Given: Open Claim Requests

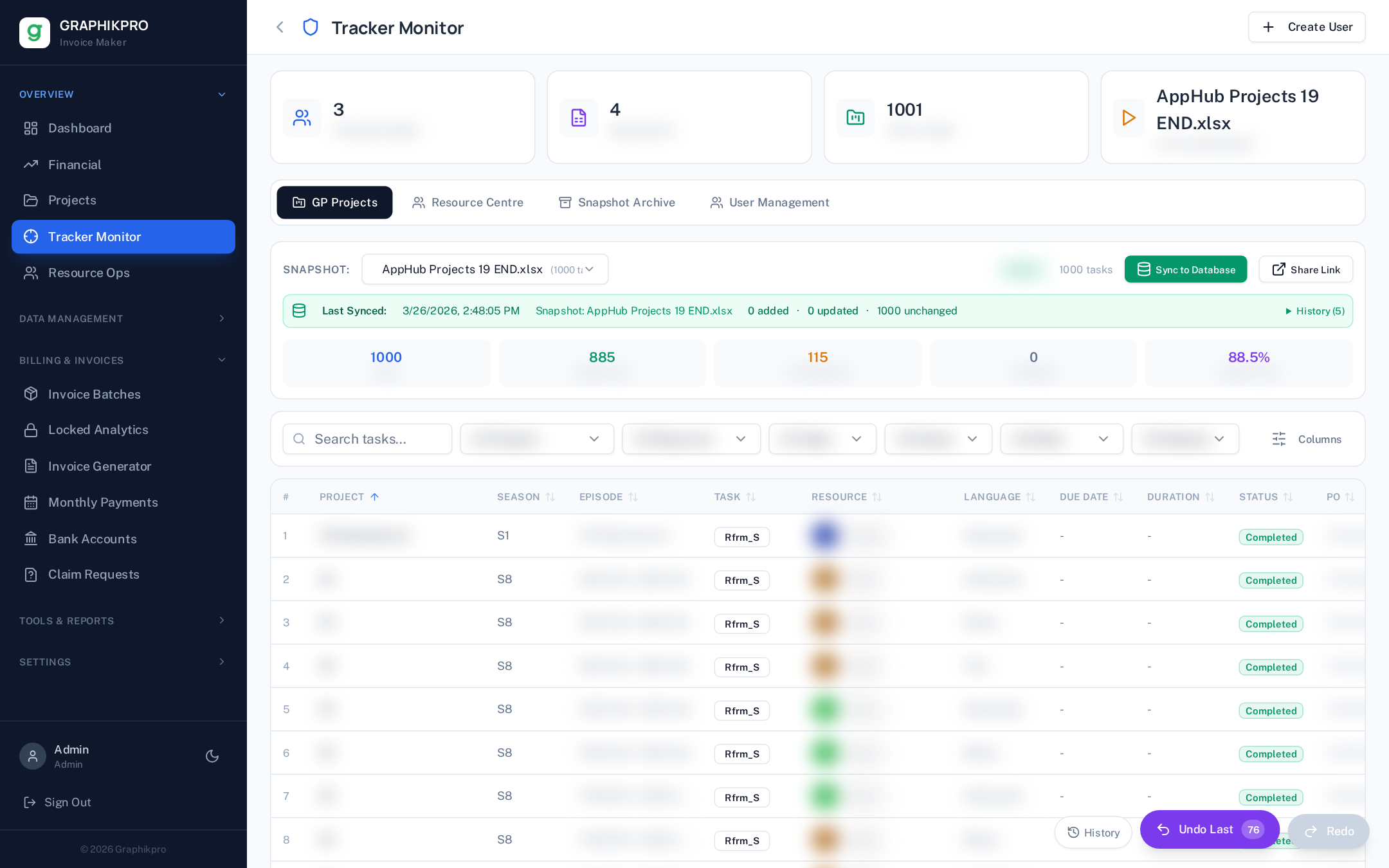Looking at the screenshot, I should click(123, 574).
